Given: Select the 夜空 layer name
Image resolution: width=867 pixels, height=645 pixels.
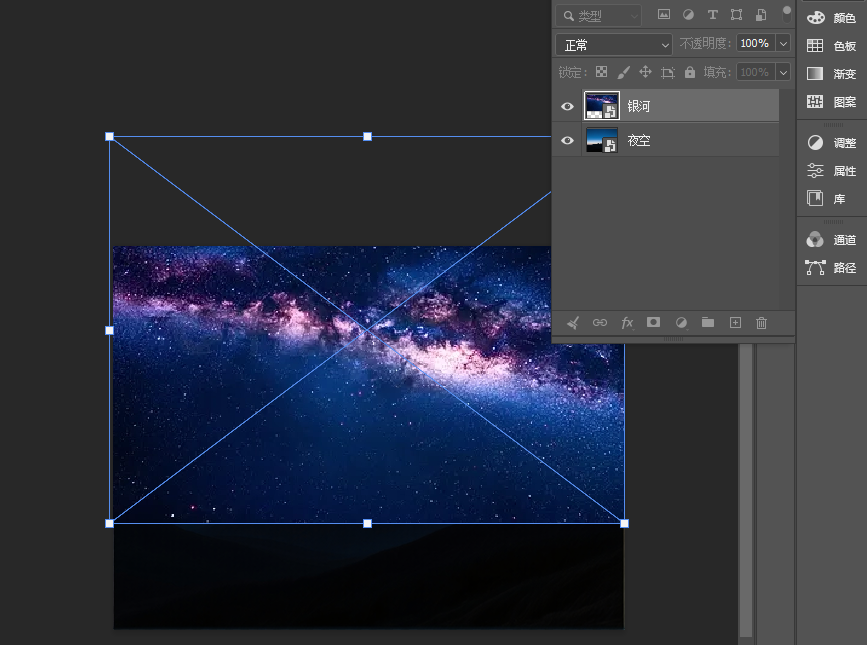Looking at the screenshot, I should [639, 140].
